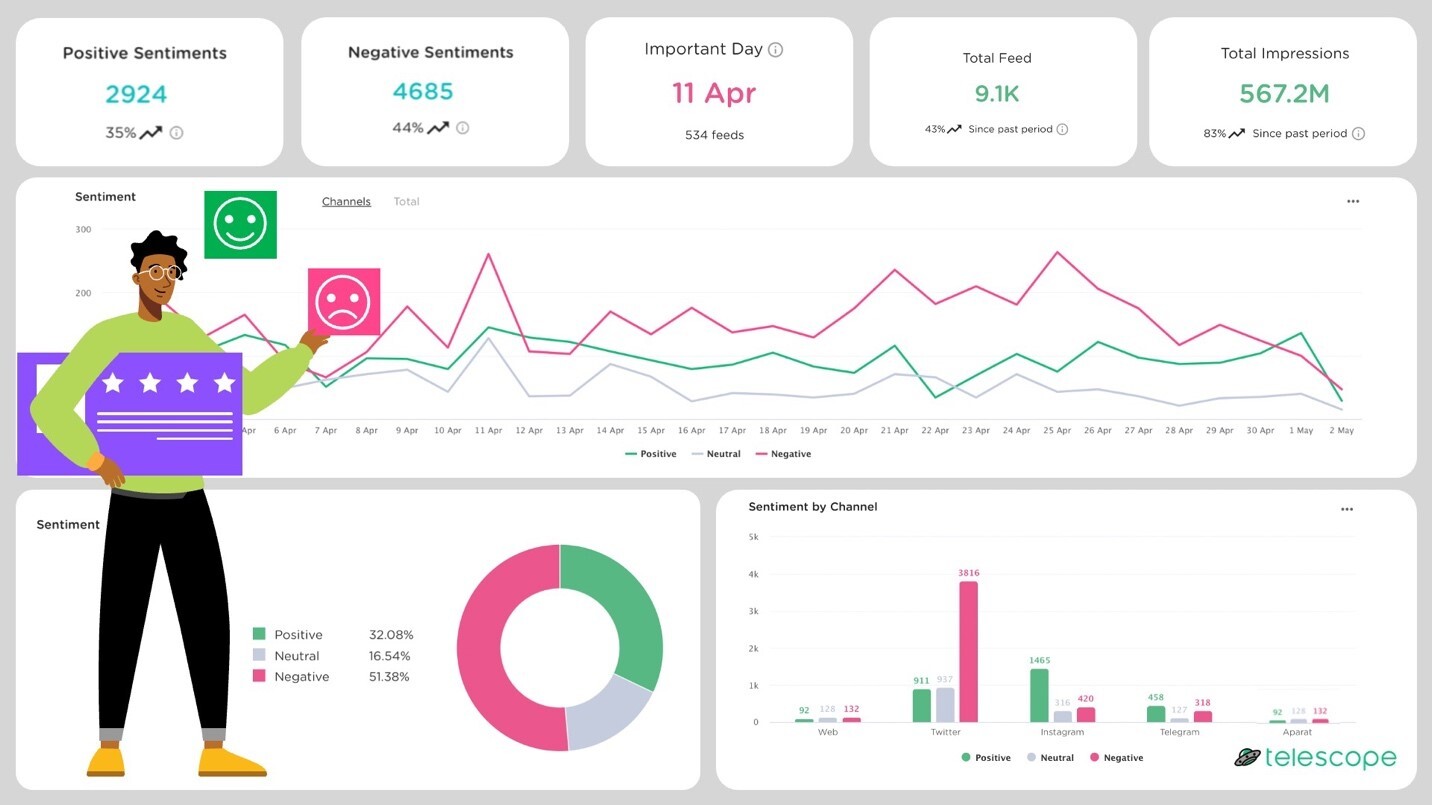The width and height of the screenshot is (1432, 805).
Task: Click the info icon in Total Feed card
Action: [x=1062, y=129]
